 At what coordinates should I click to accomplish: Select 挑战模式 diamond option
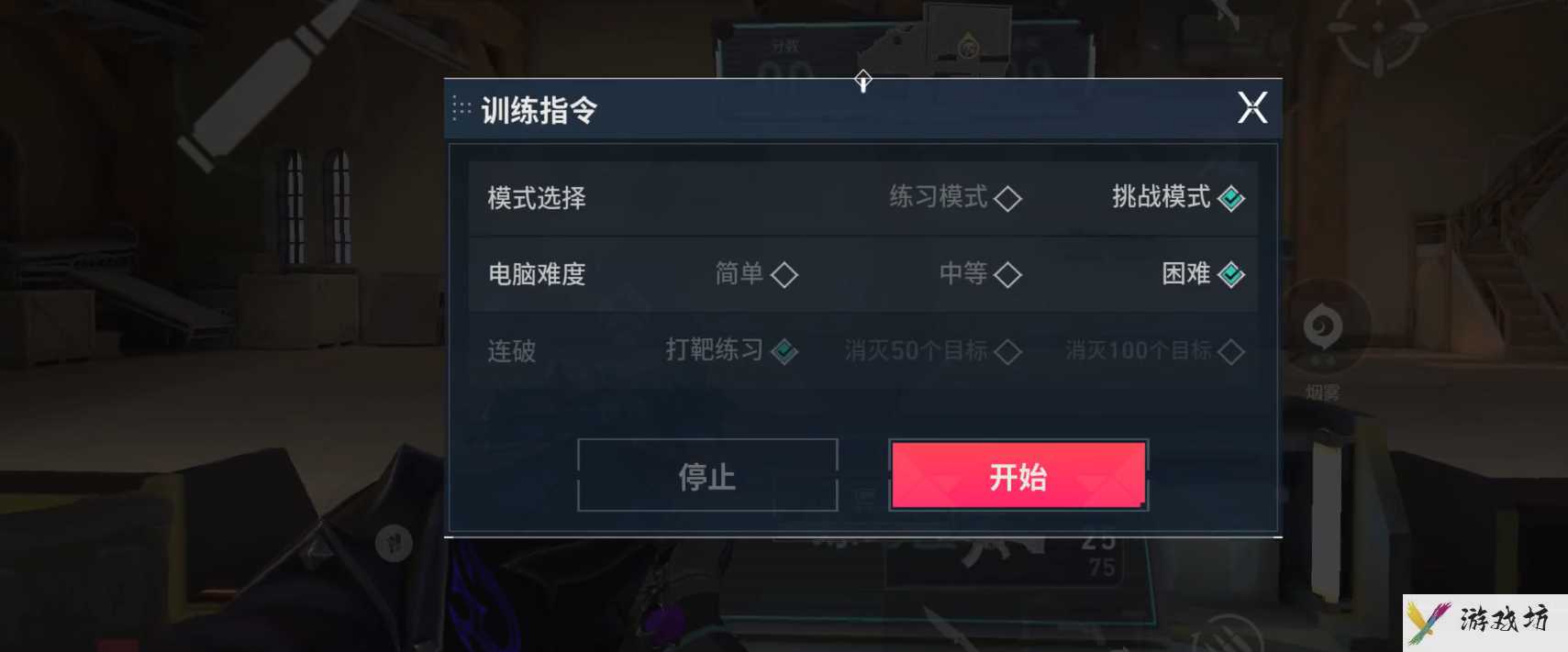1178,197
